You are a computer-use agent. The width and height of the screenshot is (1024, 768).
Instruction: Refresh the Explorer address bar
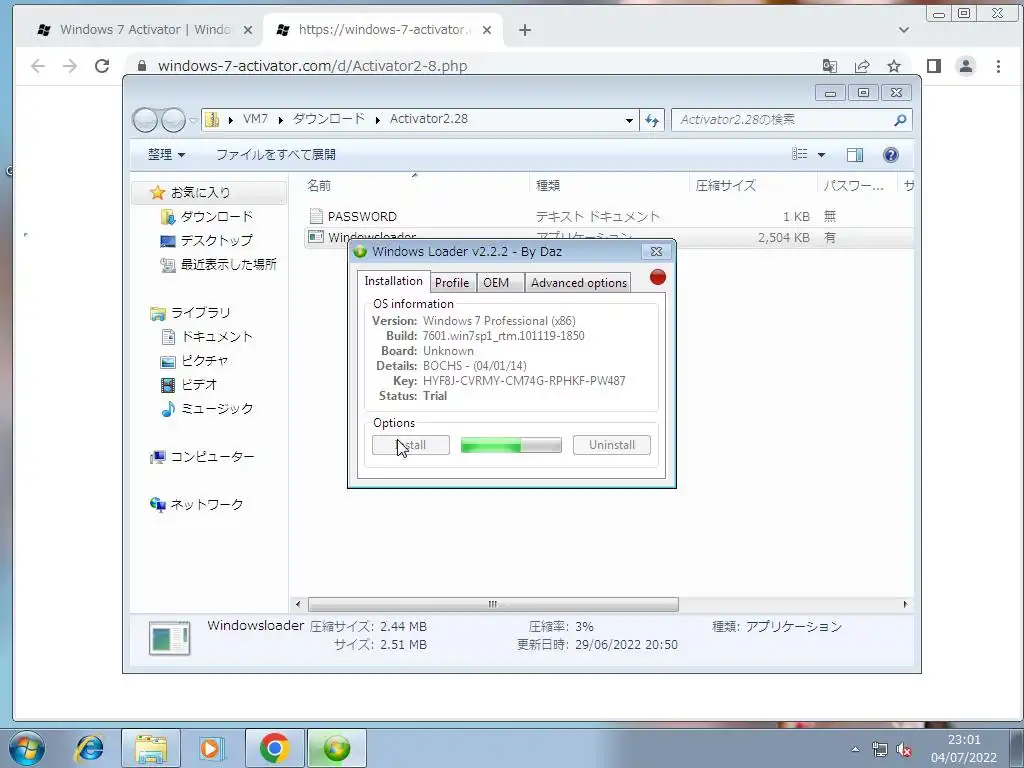(x=652, y=120)
